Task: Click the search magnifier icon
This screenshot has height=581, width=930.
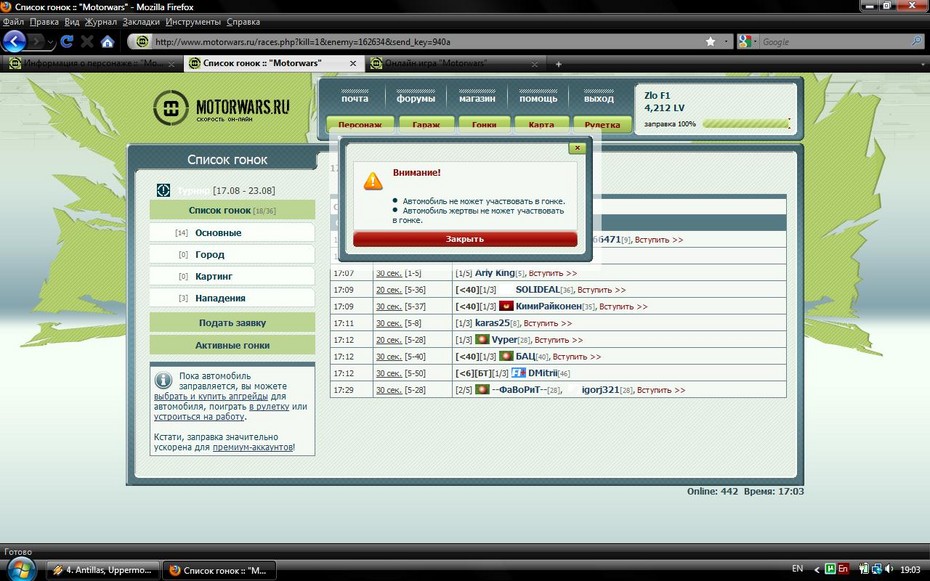Action: pos(917,42)
